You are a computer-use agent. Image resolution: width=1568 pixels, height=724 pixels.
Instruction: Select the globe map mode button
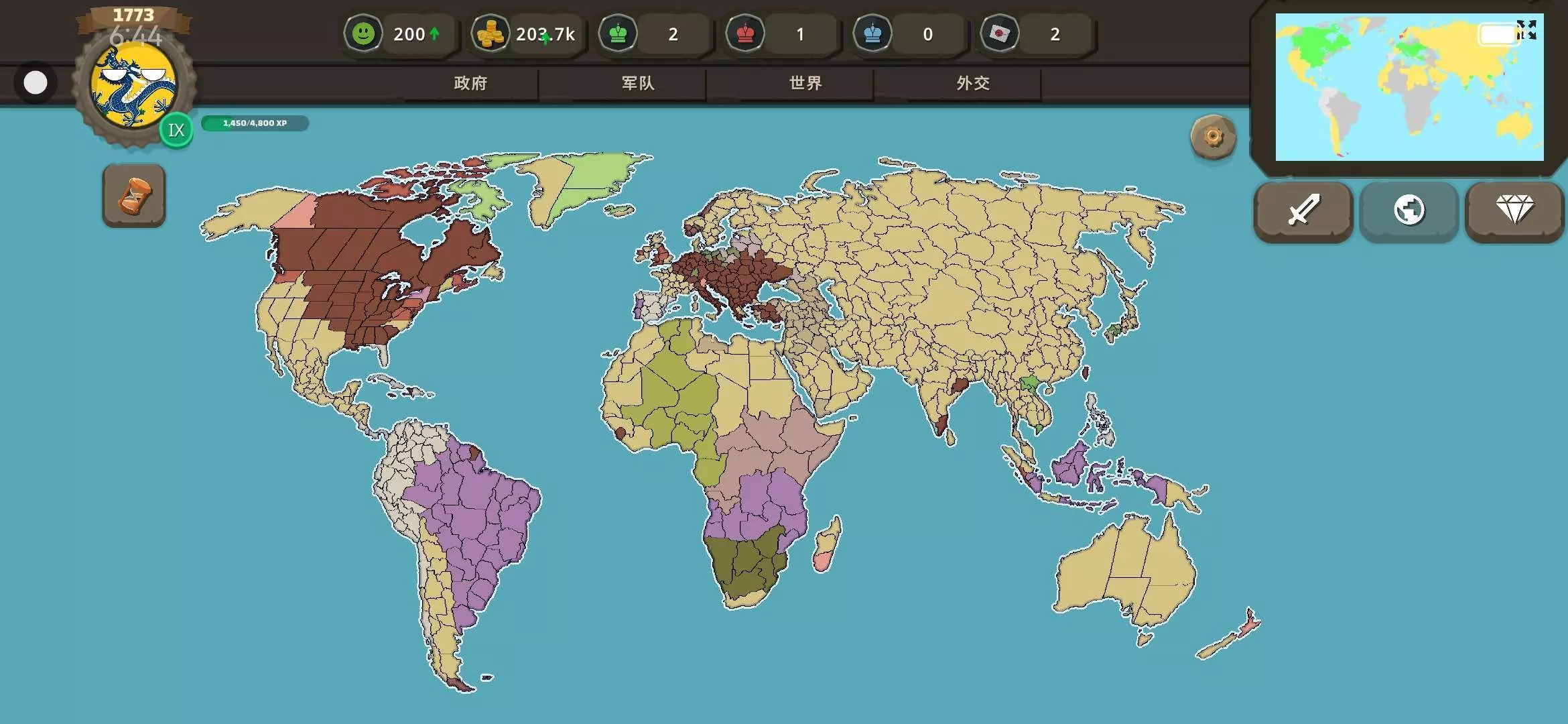click(1409, 210)
